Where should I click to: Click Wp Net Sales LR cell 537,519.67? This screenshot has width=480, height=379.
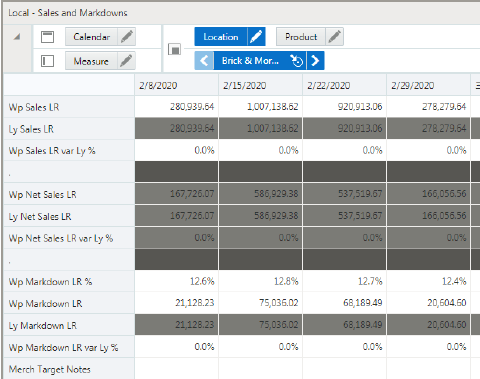coord(345,194)
